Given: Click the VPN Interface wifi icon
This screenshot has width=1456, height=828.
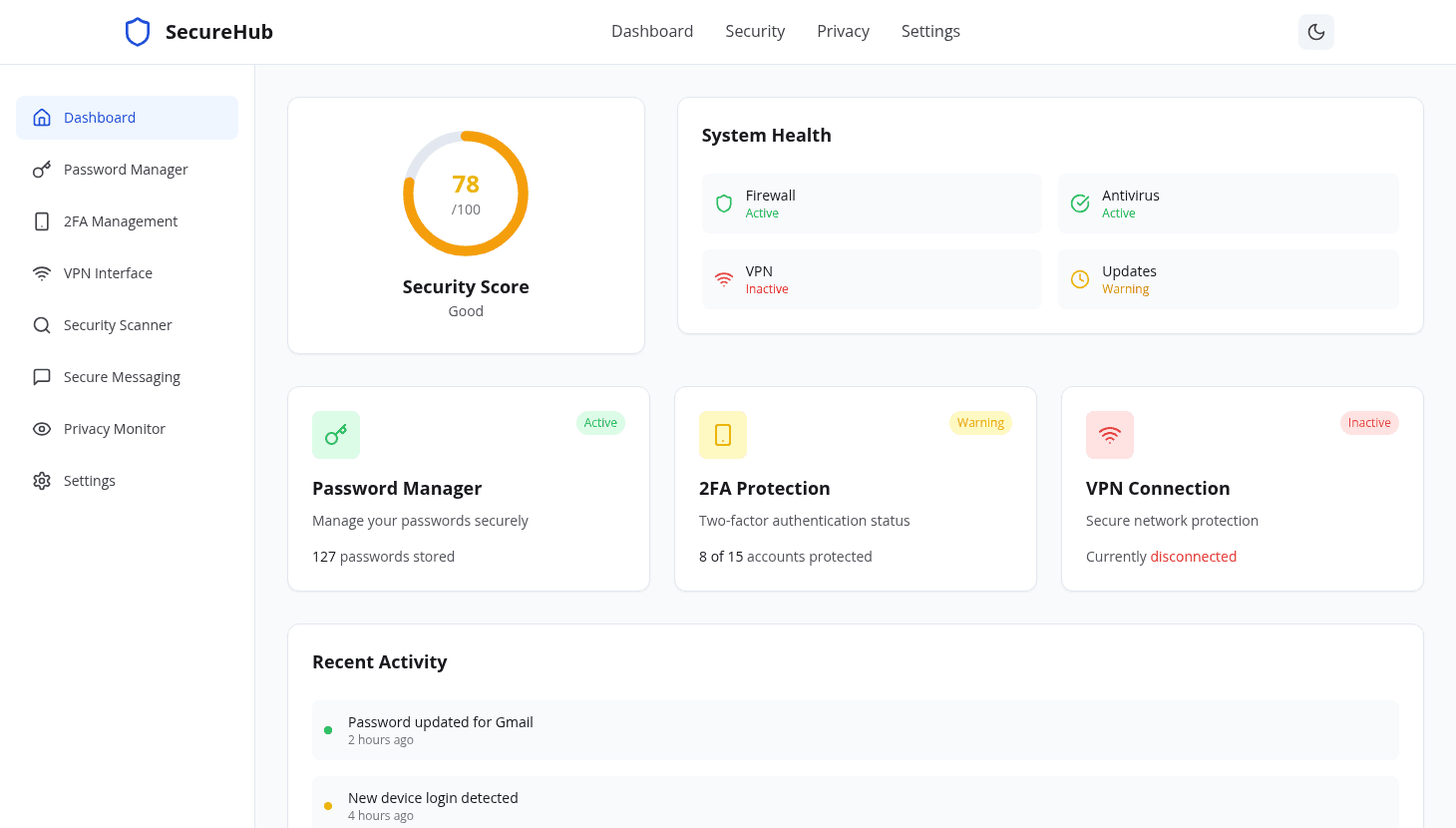Looking at the screenshot, I should click(41, 272).
